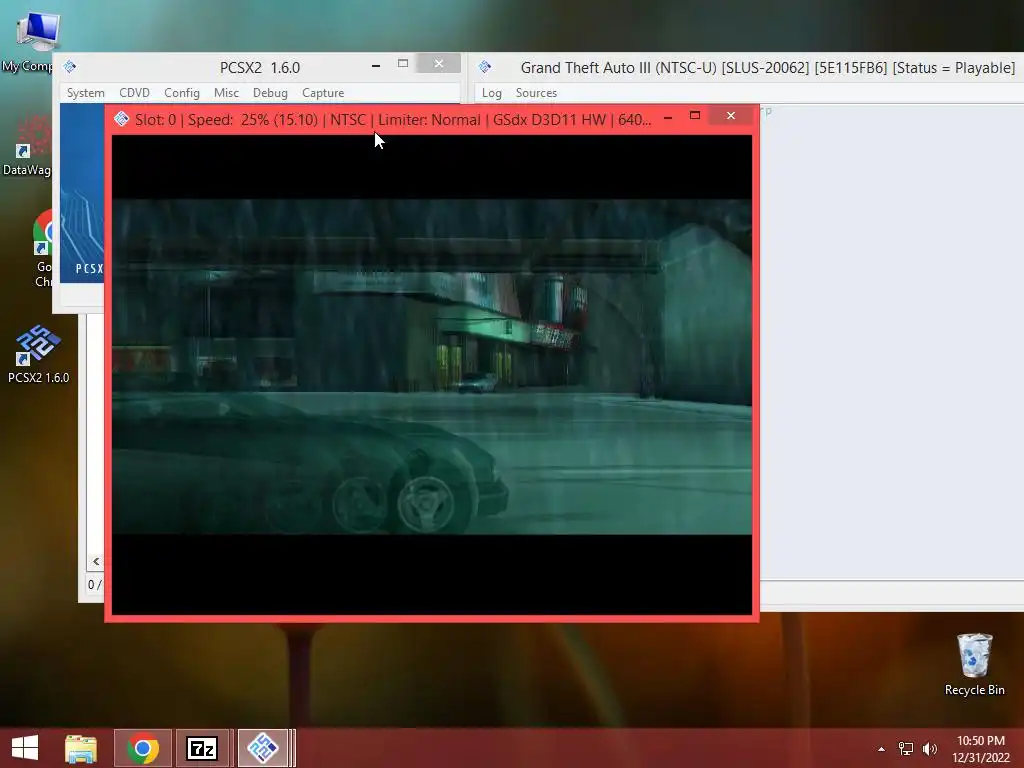The image size is (1024, 768).
Task: Open the Log menu in console window
Action: pyautogui.click(x=492, y=93)
